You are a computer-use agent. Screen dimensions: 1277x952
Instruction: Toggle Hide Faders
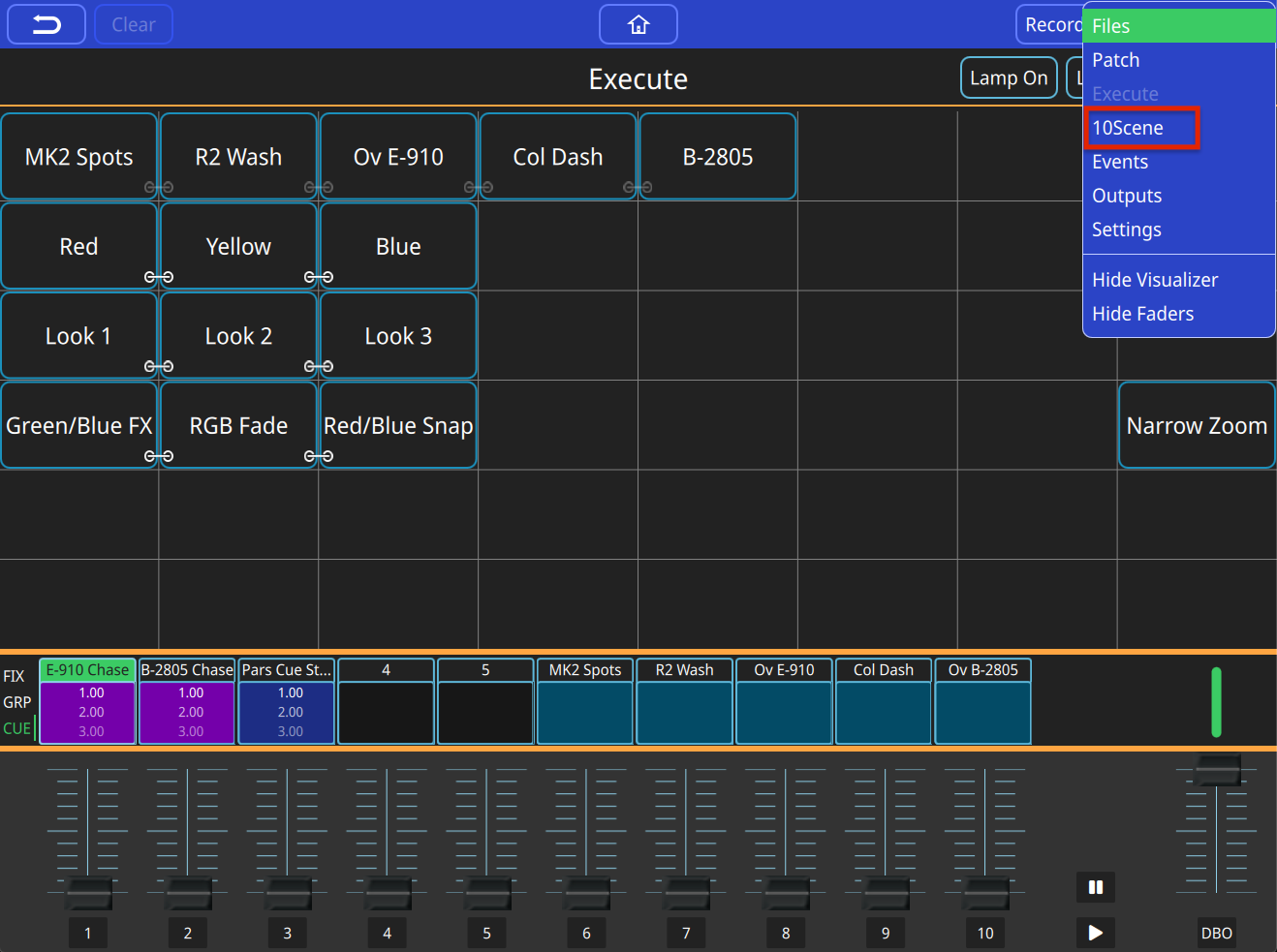(1143, 313)
